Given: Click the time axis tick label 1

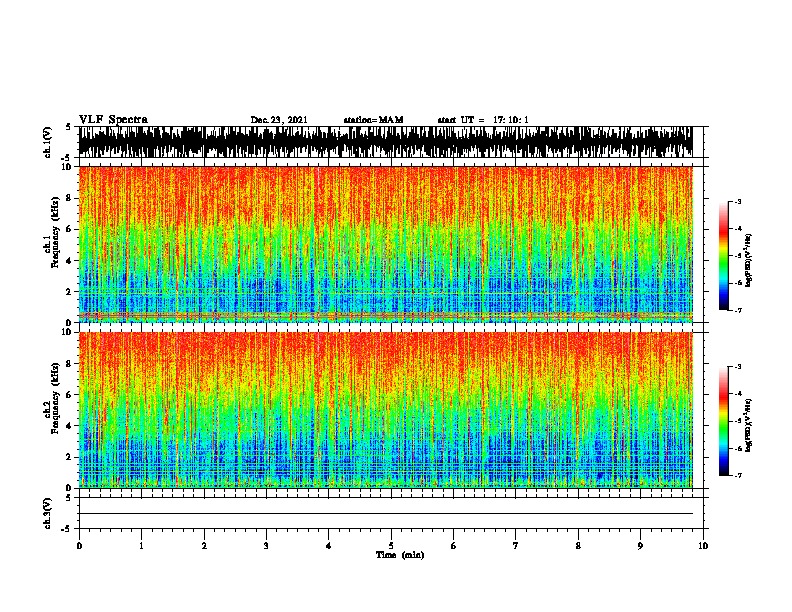Looking at the screenshot, I should point(141,546).
